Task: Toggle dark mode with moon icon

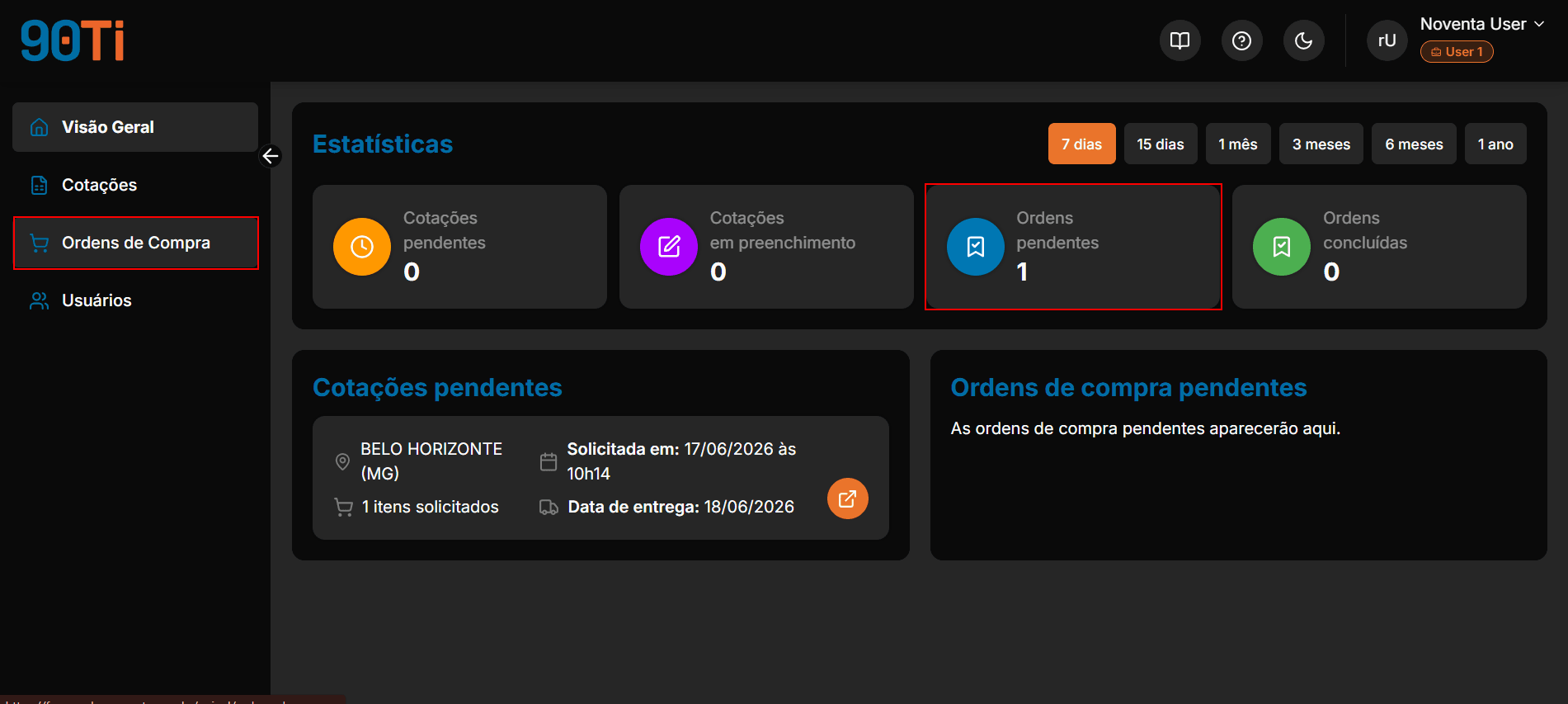Action: (1303, 40)
